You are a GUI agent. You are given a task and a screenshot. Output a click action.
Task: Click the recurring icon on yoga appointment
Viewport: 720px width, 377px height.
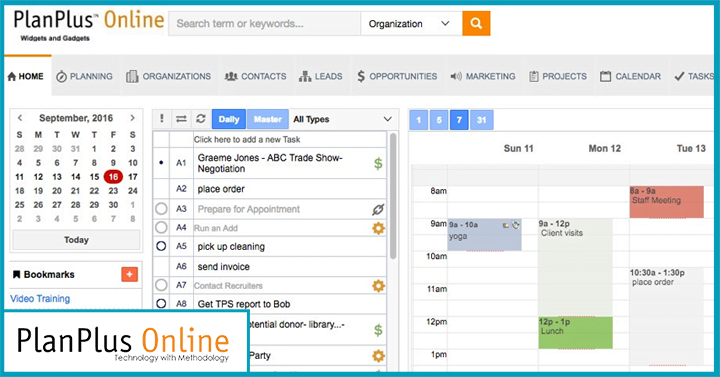coord(516,225)
